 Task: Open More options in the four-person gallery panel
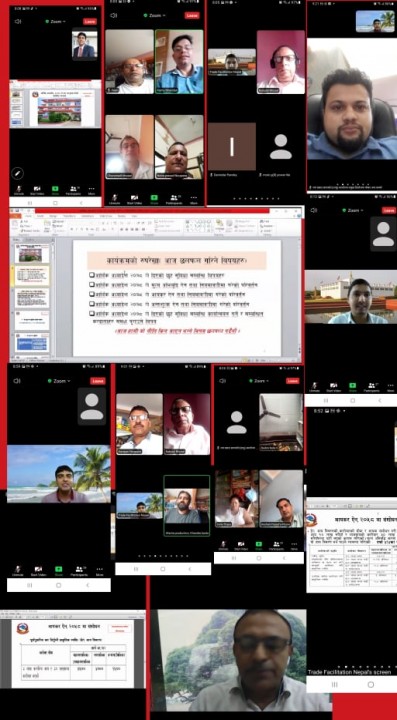[194, 199]
